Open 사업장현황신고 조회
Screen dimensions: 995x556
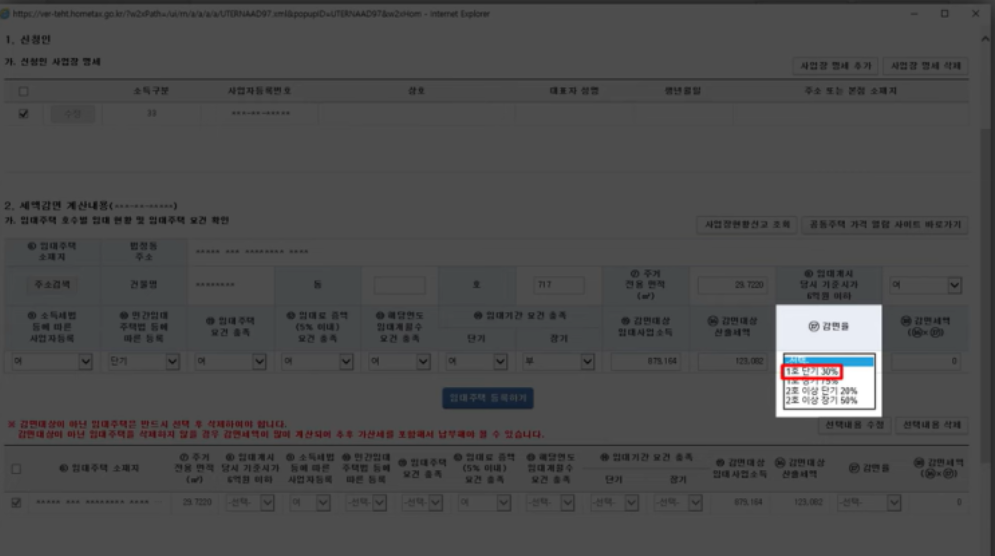point(748,225)
